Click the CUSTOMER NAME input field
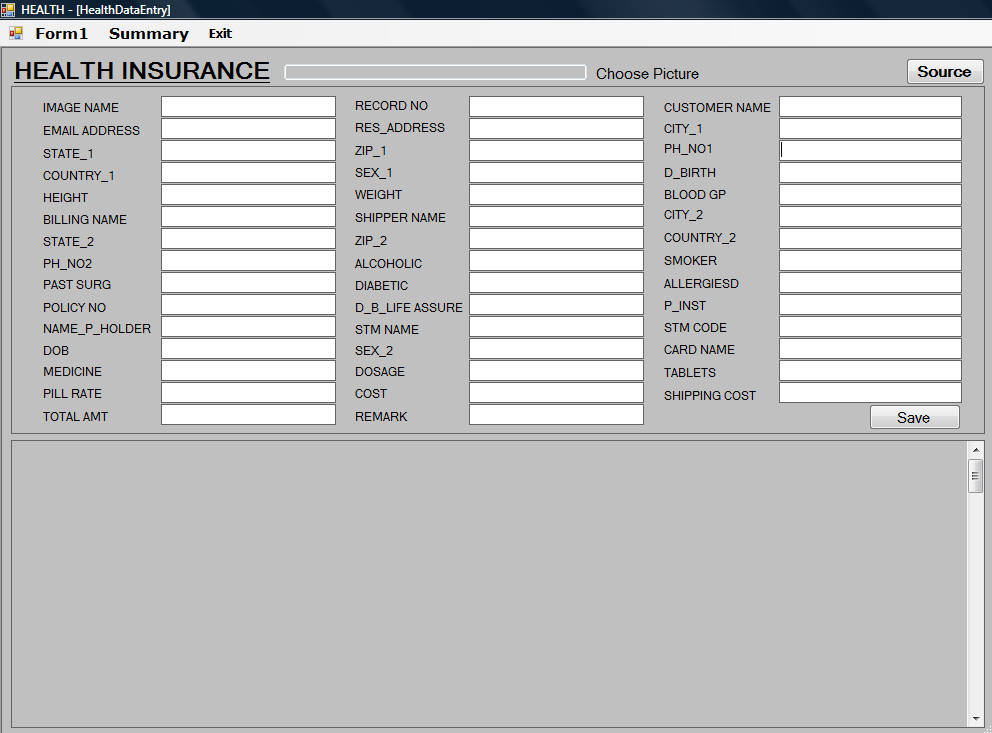 [870, 106]
